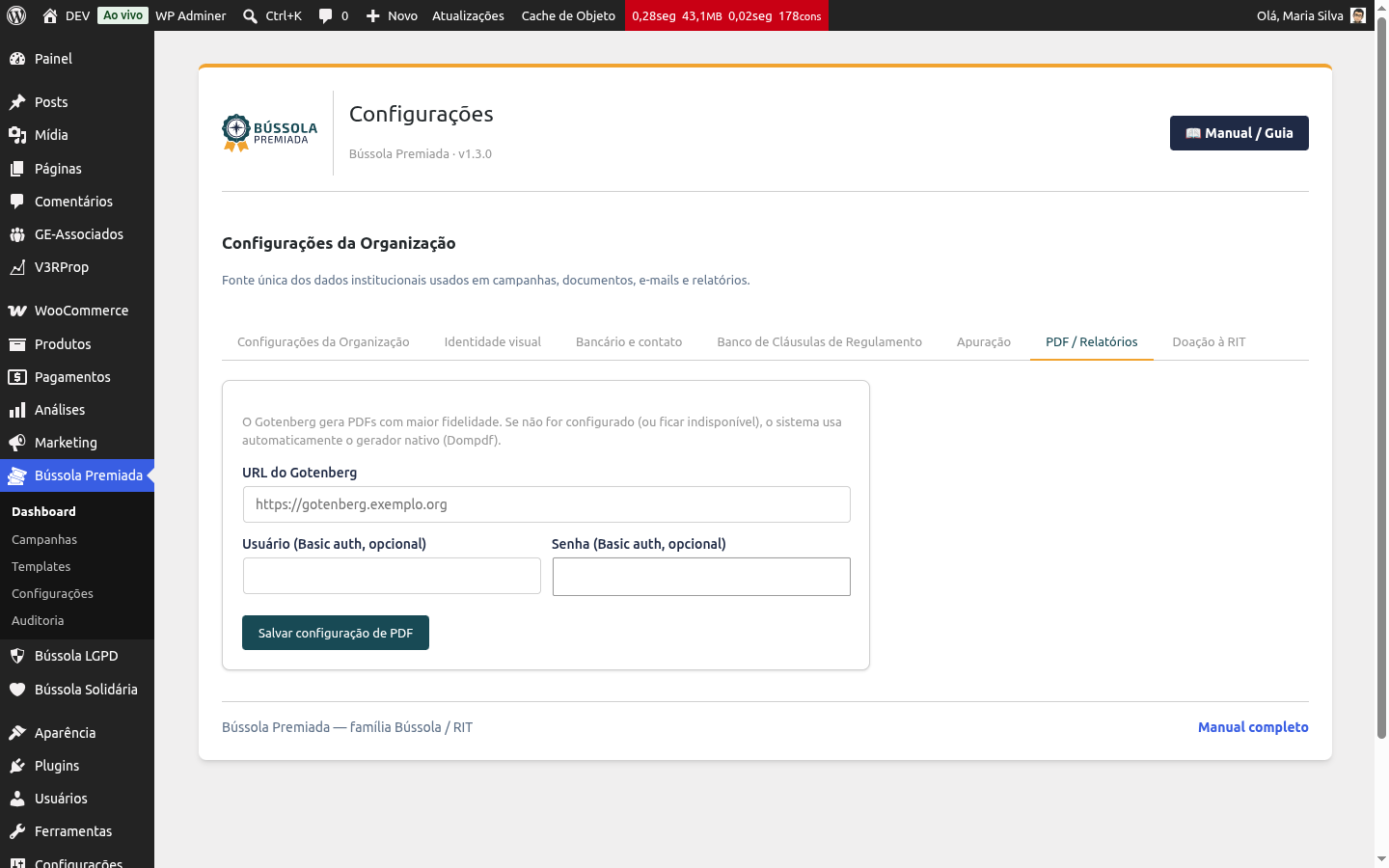Viewport: 1389px width, 868px height.
Task: Switch to the Bancário e contato tab
Action: coord(629,342)
